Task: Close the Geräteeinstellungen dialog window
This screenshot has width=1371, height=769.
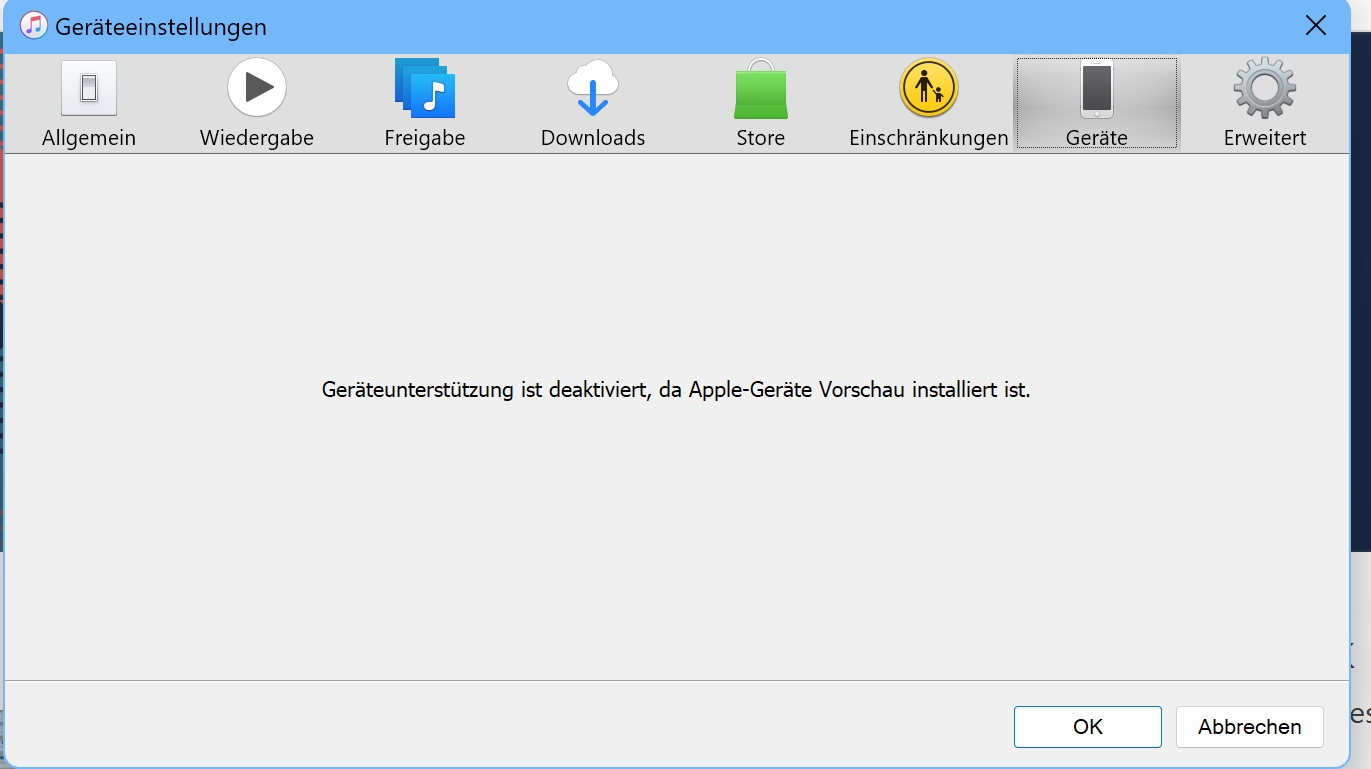Action: click(1316, 26)
